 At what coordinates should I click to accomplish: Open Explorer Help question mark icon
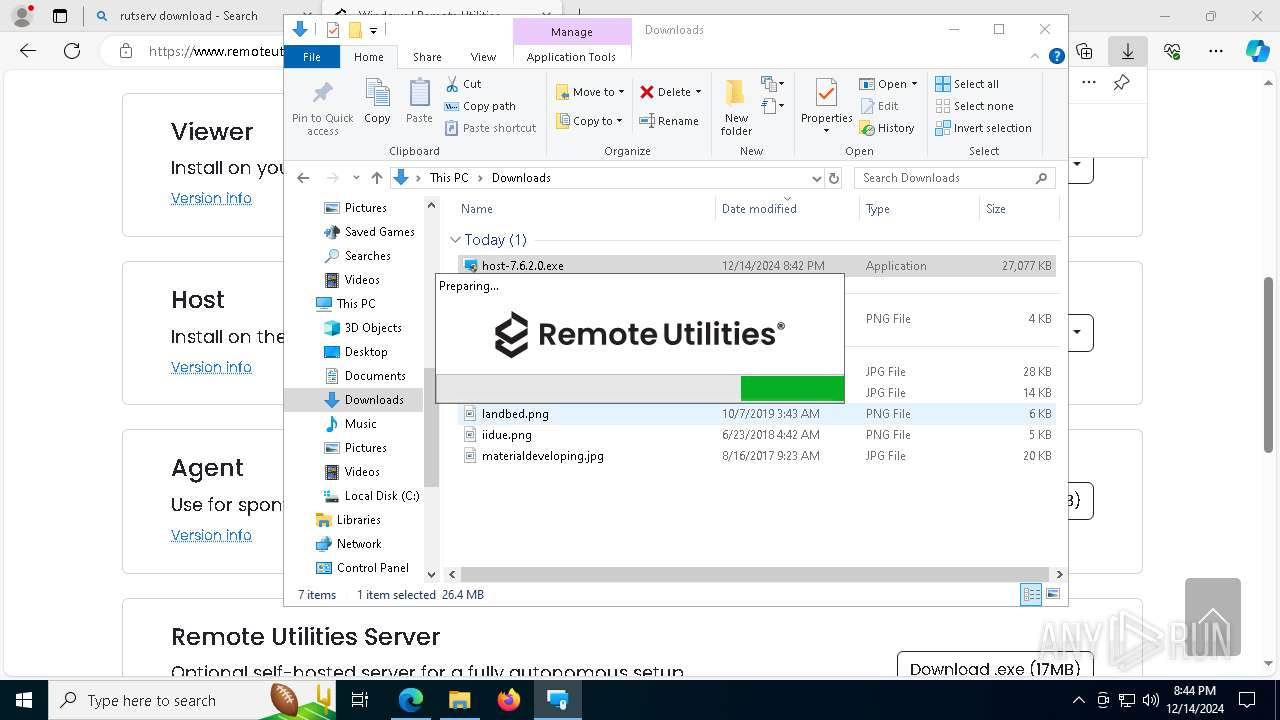click(1056, 57)
